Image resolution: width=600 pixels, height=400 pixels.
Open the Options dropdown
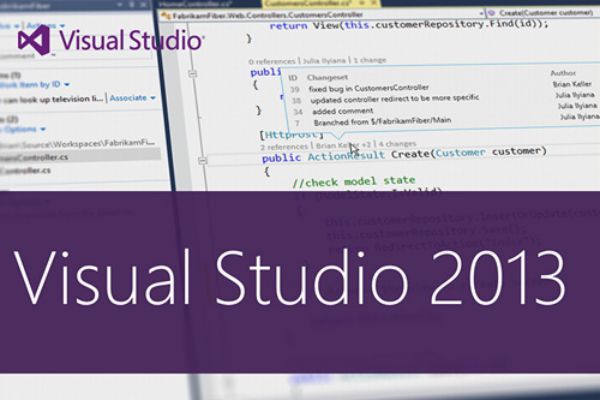point(23,129)
